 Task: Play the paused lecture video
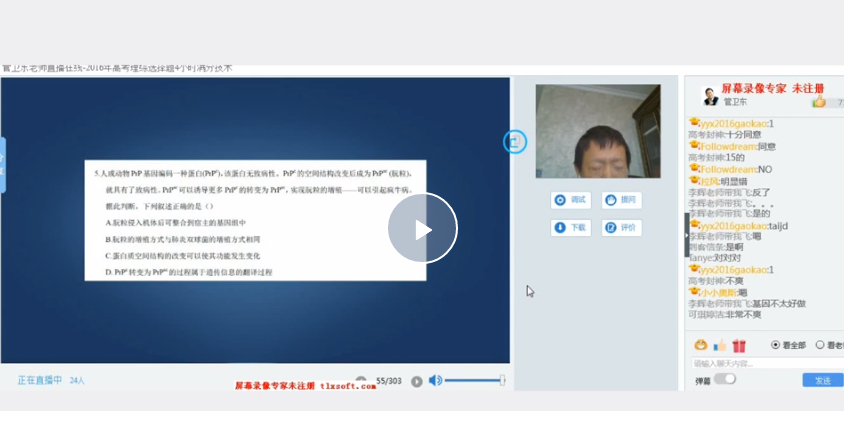click(x=423, y=228)
